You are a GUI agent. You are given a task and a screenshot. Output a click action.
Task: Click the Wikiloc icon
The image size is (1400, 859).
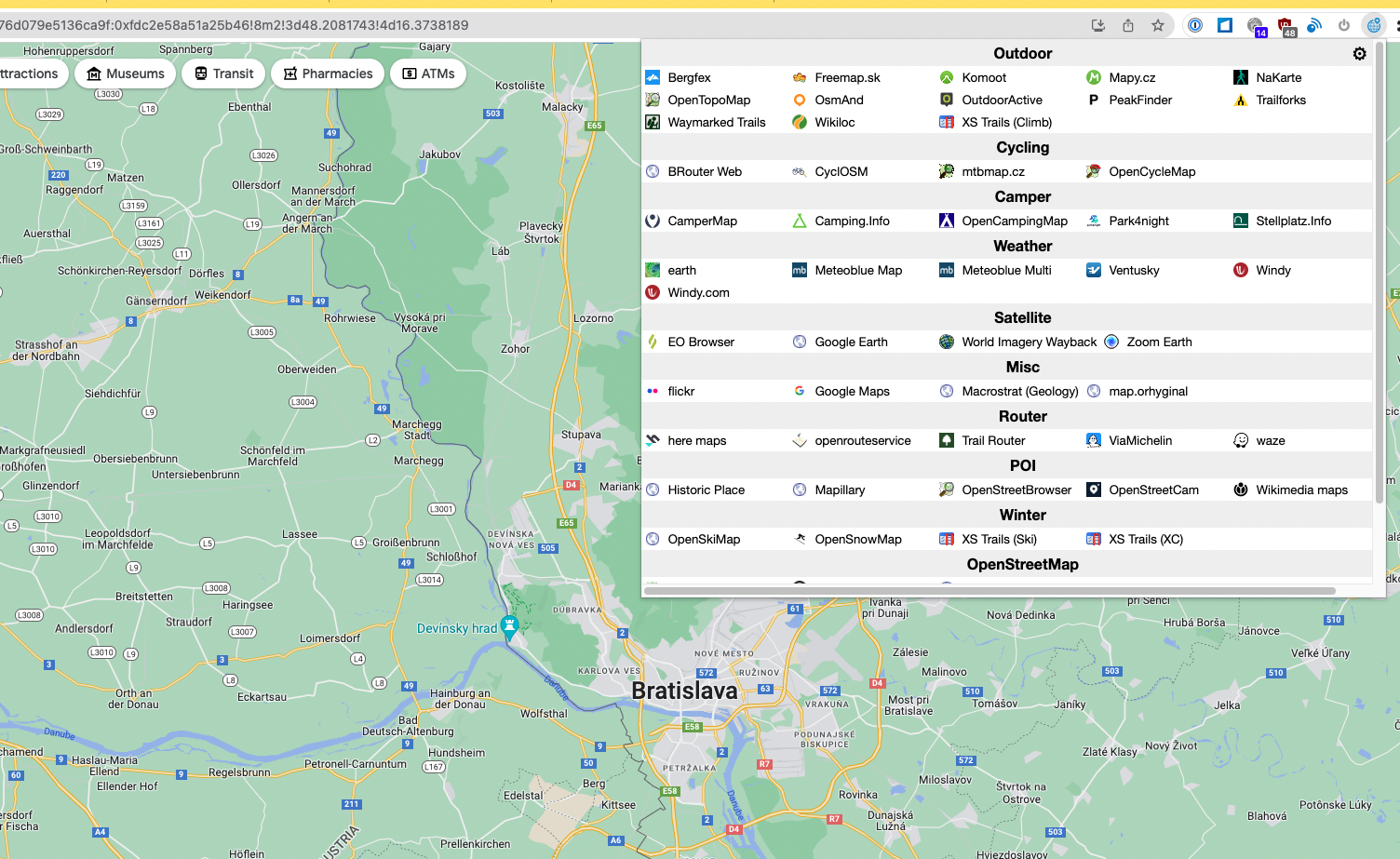tap(800, 122)
